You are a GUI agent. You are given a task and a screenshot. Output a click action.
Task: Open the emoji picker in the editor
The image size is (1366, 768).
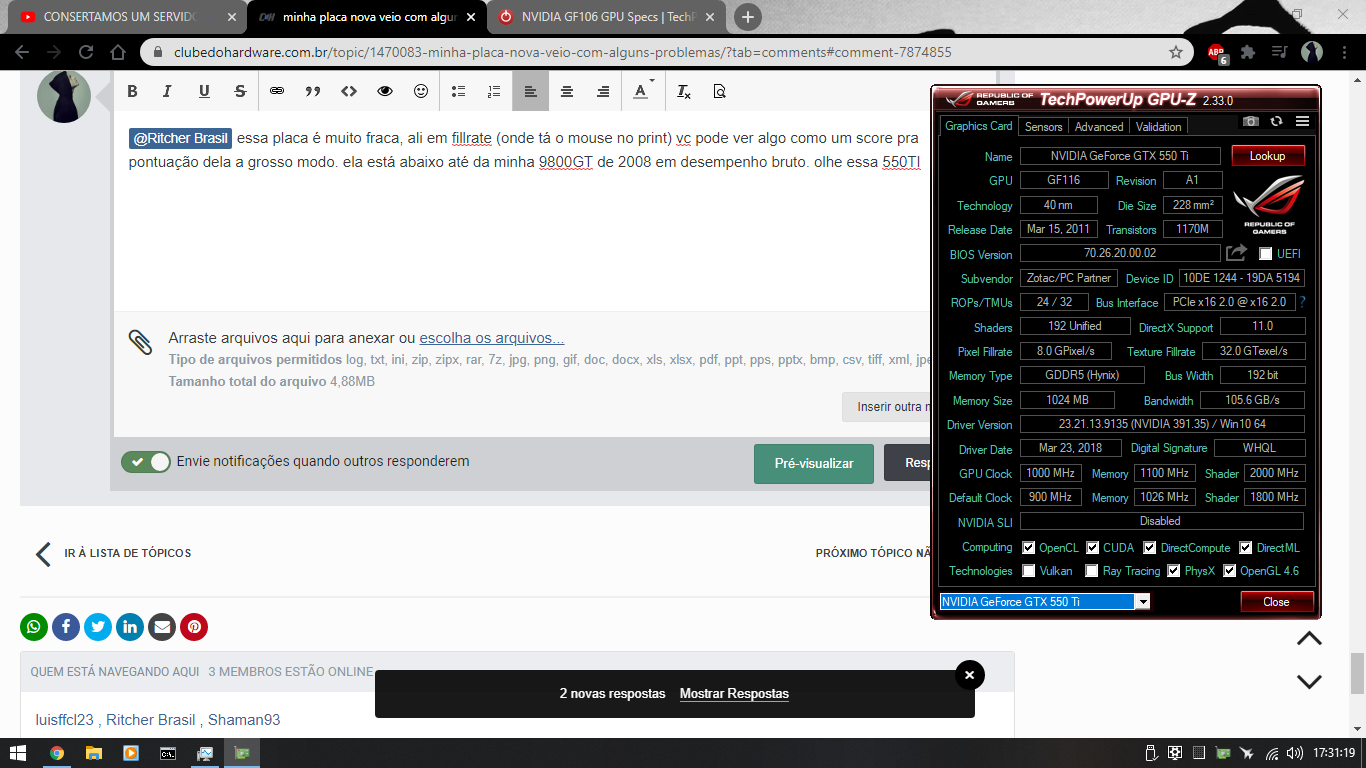pos(421,91)
